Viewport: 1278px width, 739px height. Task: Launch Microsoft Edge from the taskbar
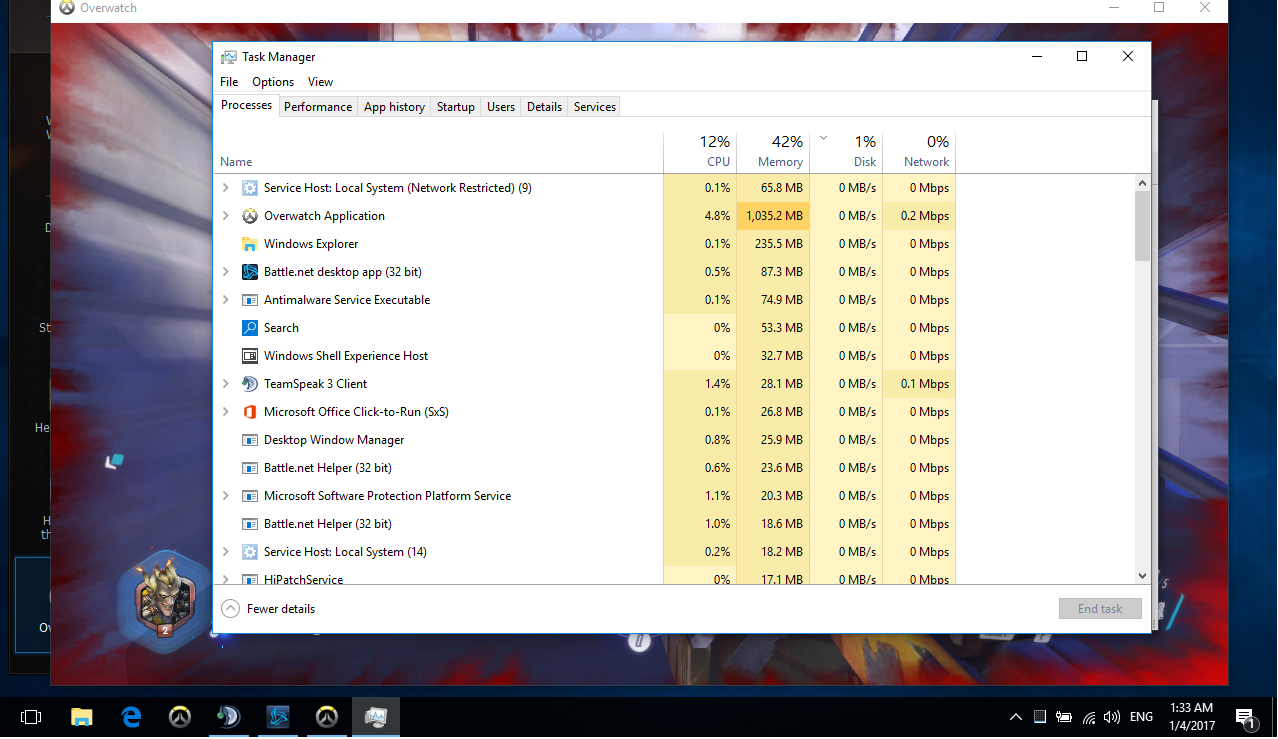(x=131, y=717)
